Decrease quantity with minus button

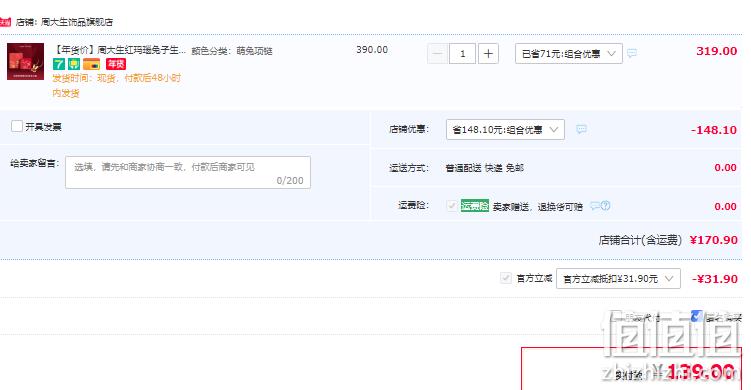point(437,53)
